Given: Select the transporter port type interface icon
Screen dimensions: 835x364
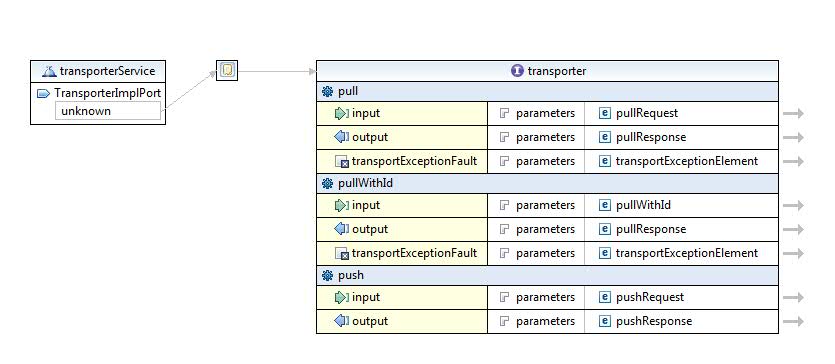Looking at the screenshot, I should [517, 71].
